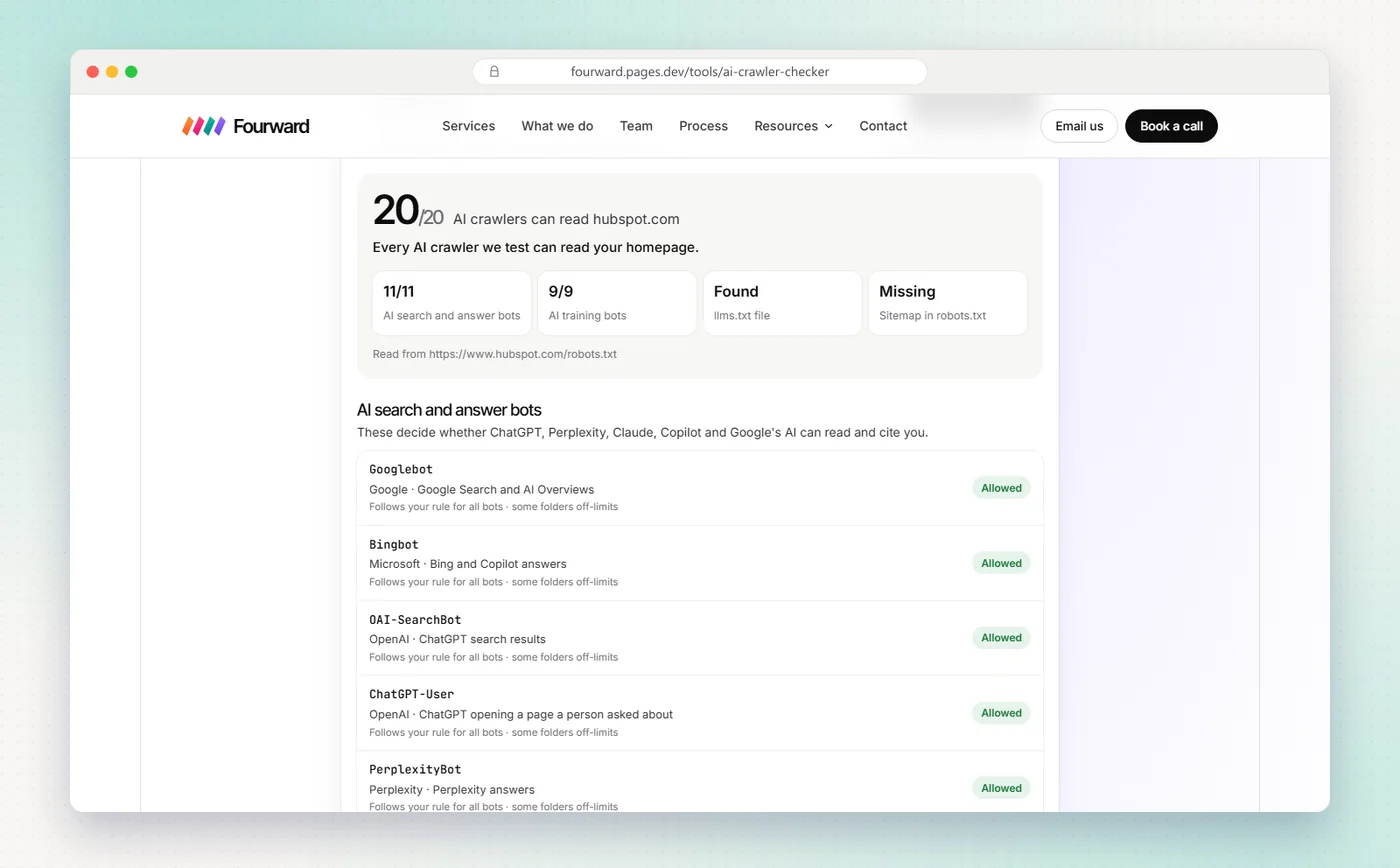The image size is (1400, 868).
Task: Click the Allowed badge for Googlebot
Action: pos(1001,488)
